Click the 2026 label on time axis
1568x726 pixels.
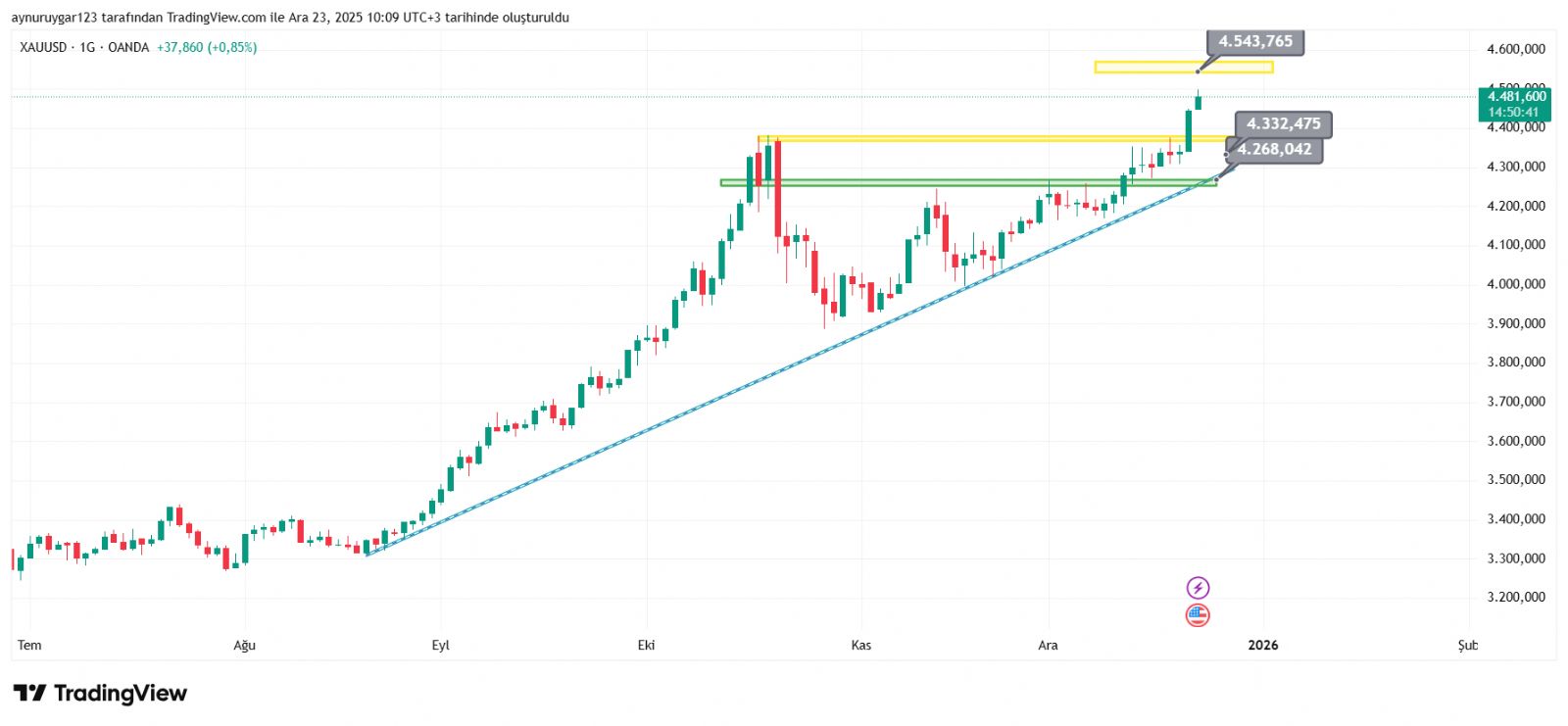tap(1262, 645)
